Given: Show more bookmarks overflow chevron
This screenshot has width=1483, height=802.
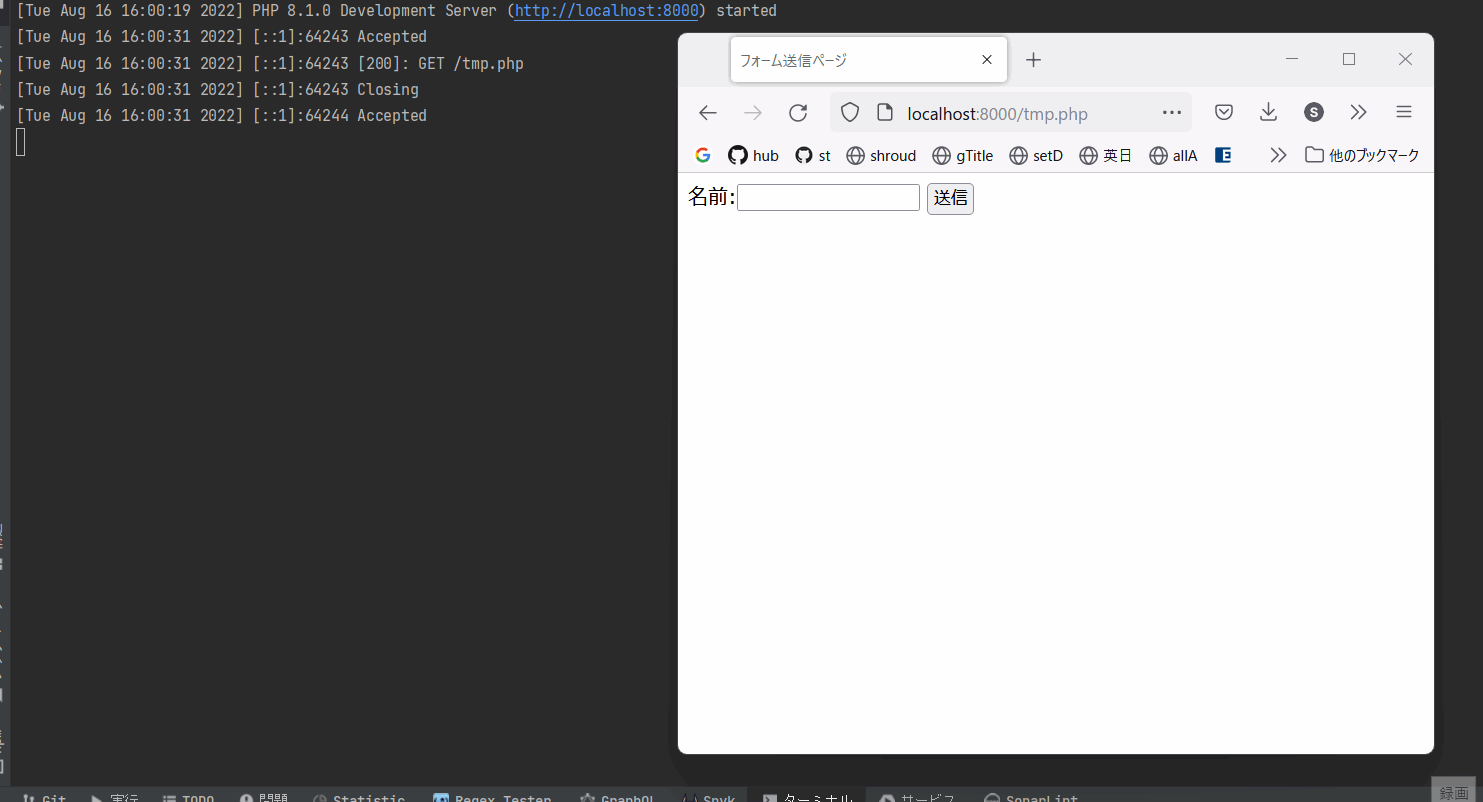Looking at the screenshot, I should click(1277, 155).
